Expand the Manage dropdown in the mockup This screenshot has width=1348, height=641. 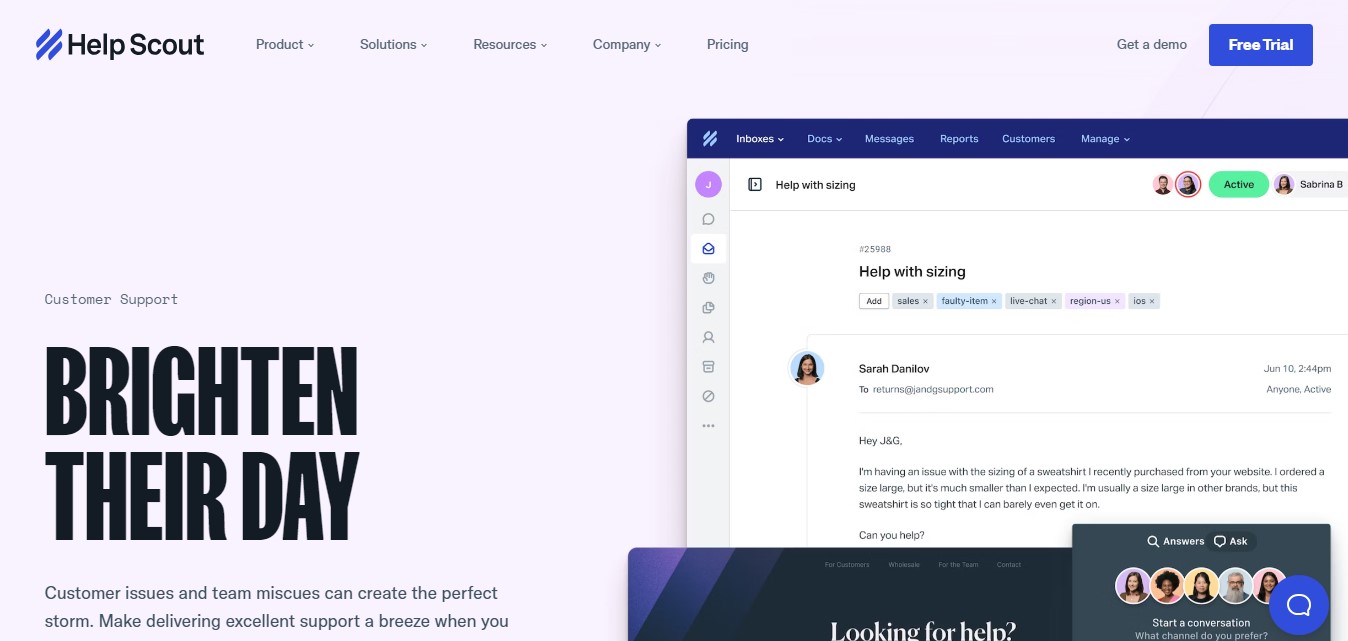click(1105, 139)
